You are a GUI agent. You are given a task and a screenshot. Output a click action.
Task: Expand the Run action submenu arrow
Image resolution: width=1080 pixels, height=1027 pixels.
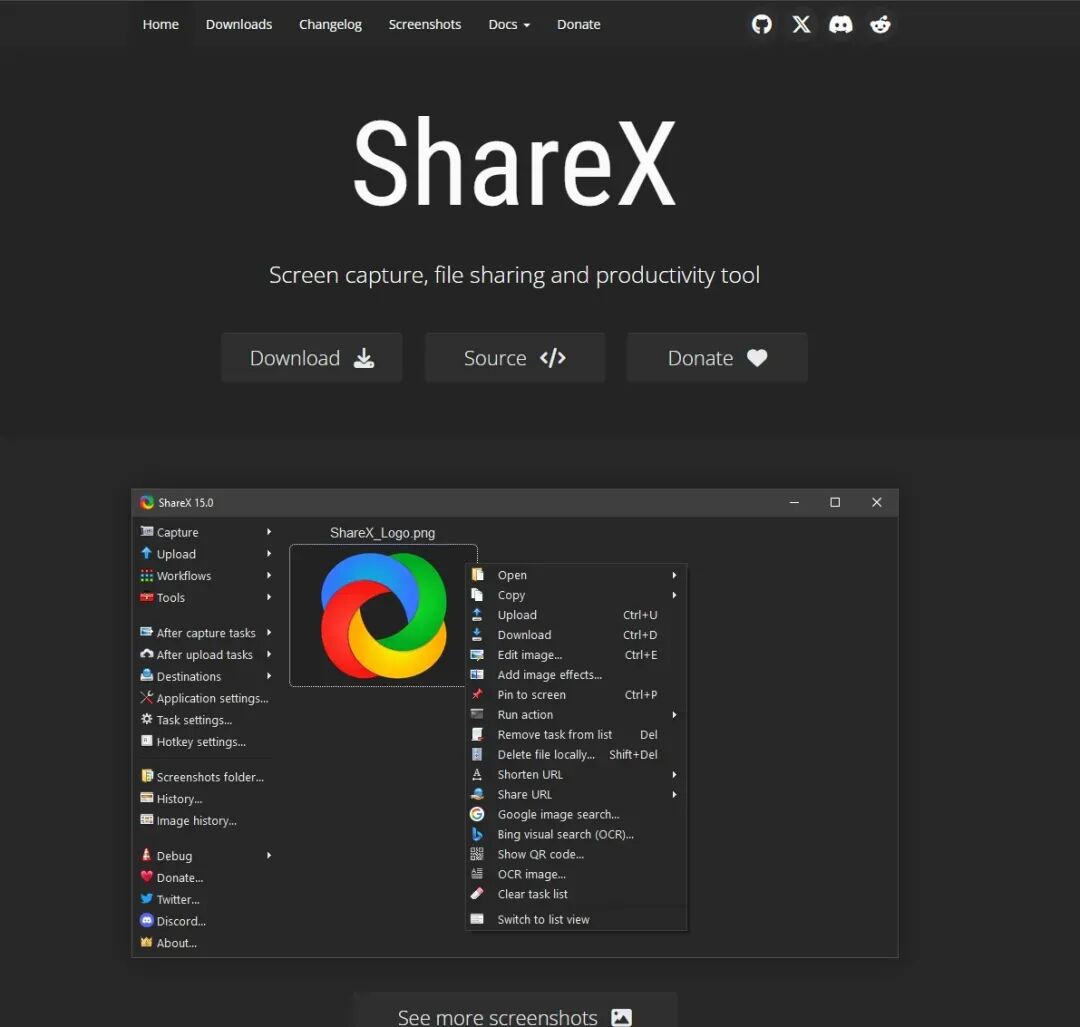674,715
